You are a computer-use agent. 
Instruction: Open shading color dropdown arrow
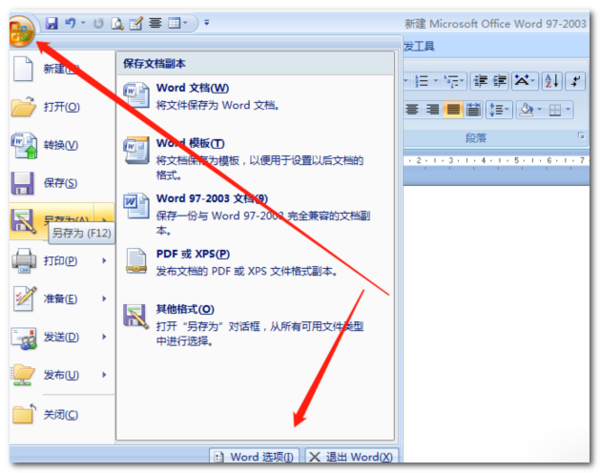pos(540,110)
